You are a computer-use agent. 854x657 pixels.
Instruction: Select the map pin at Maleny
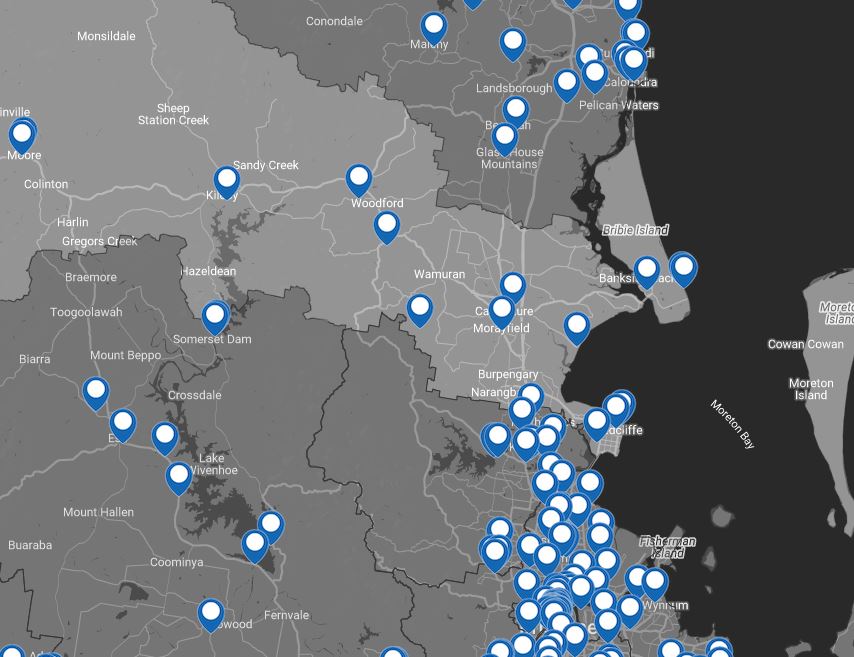[434, 28]
